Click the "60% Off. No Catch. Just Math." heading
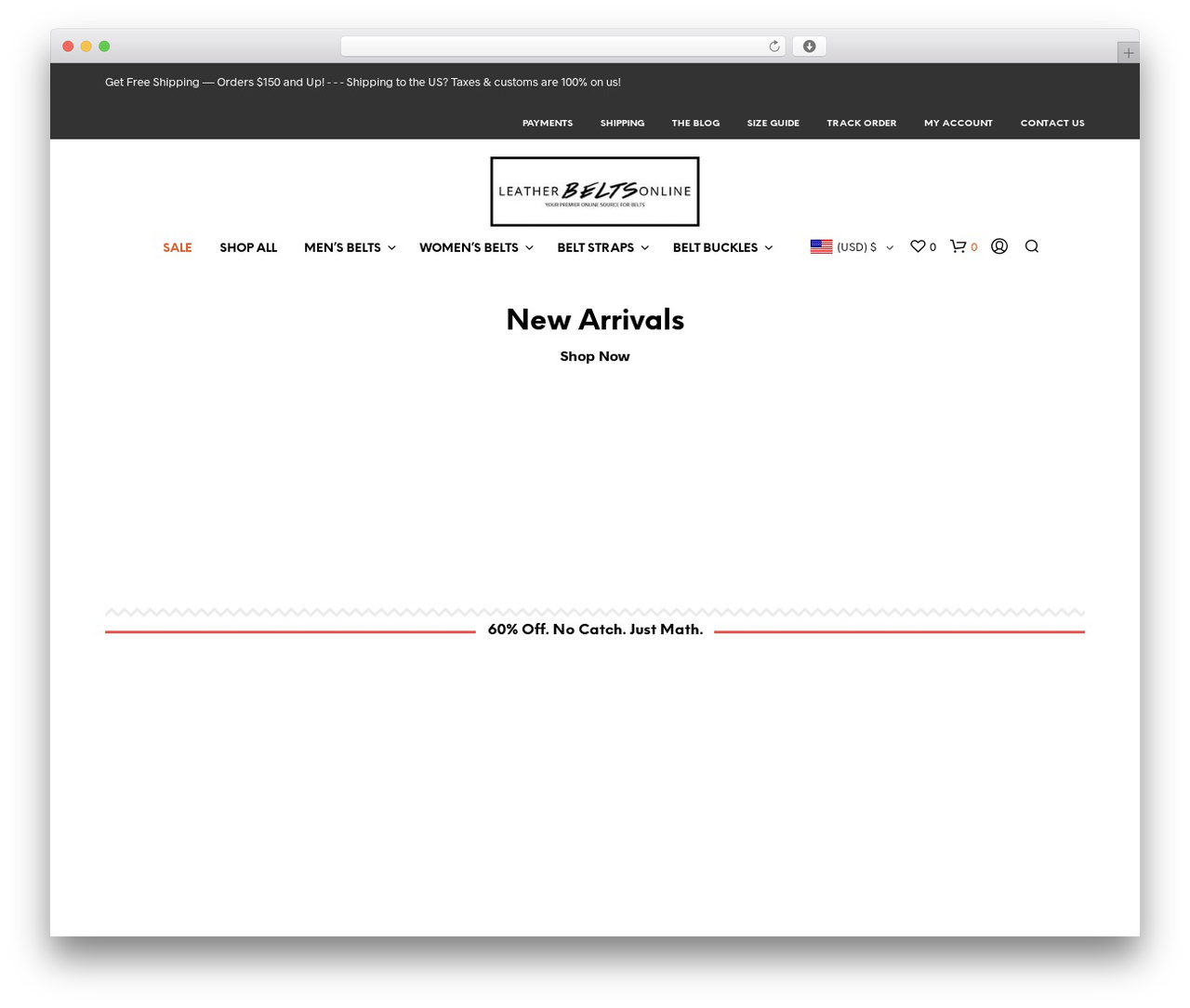The height and width of the screenshot is (1008, 1190). click(x=595, y=630)
